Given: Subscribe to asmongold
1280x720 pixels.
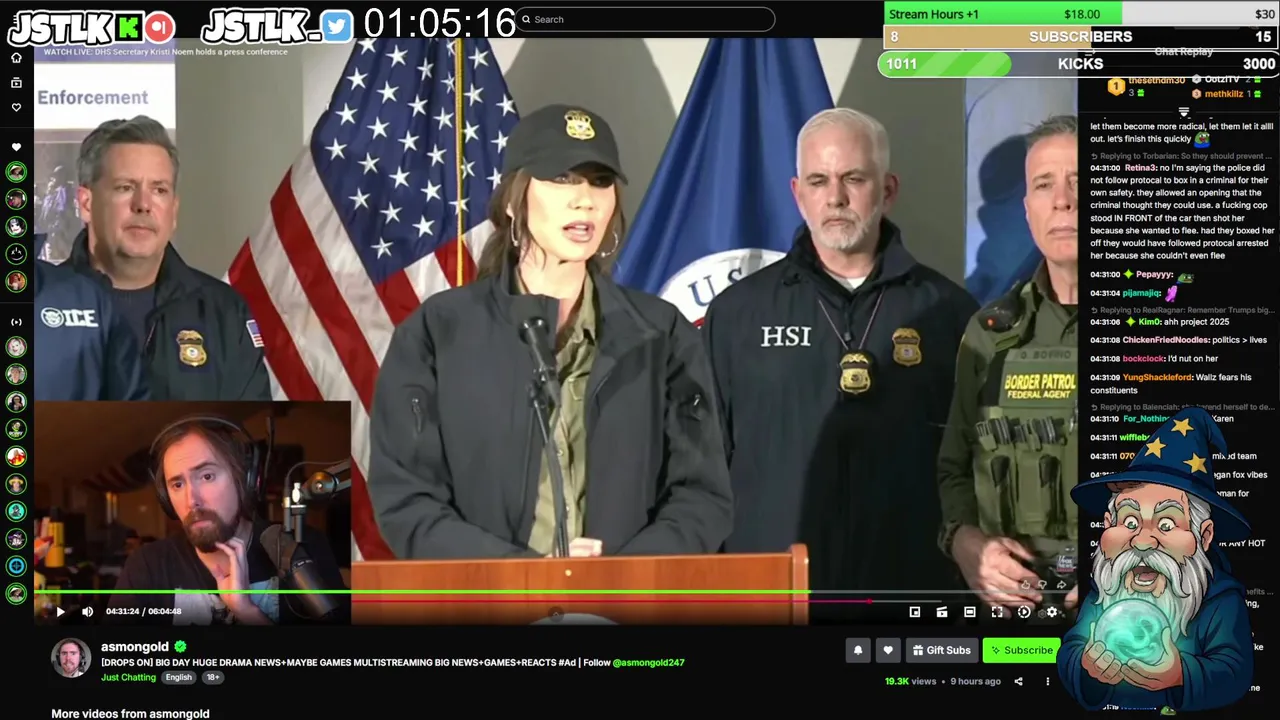Looking at the screenshot, I should click(1021, 650).
